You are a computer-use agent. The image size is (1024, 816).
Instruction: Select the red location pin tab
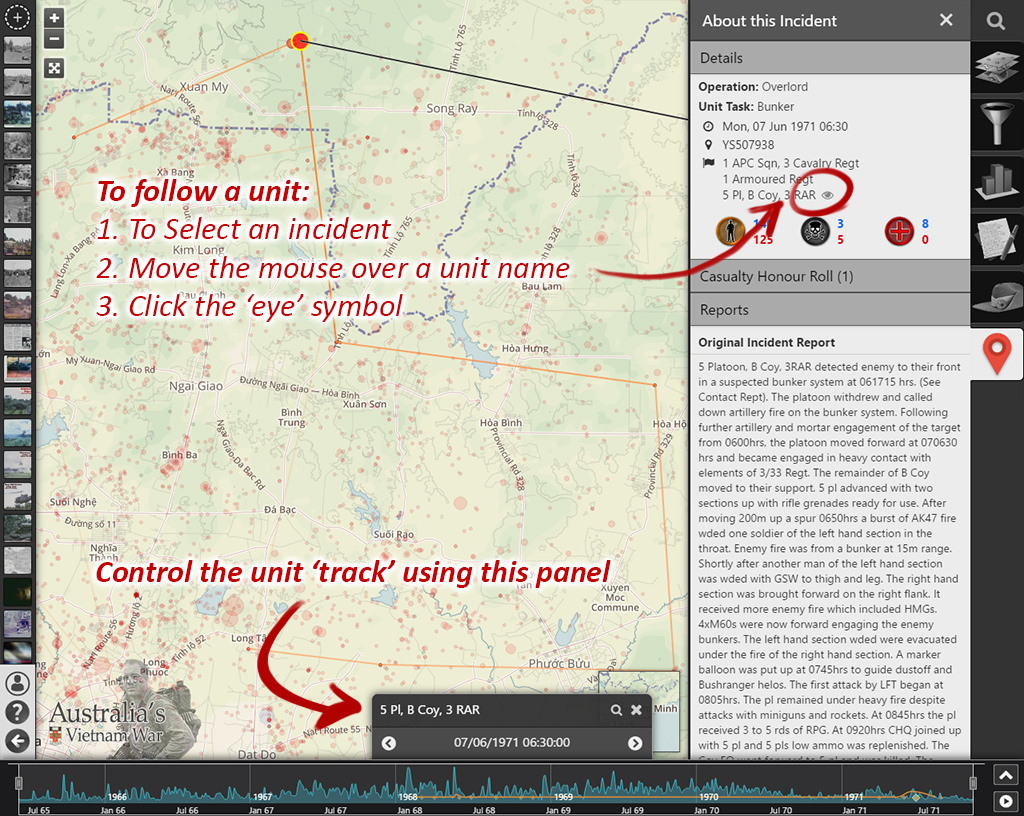(997, 355)
